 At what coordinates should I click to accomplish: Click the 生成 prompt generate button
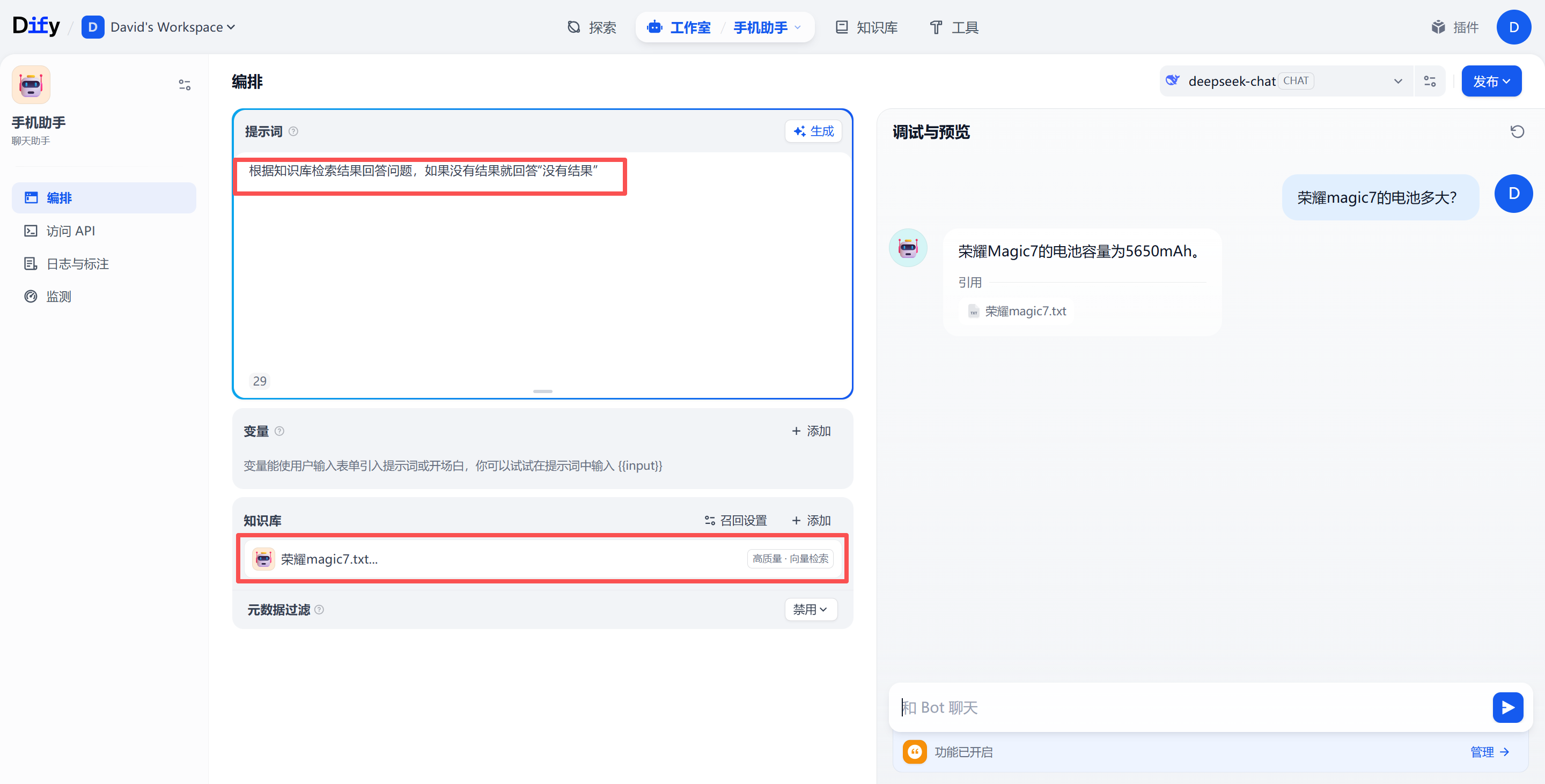click(813, 131)
